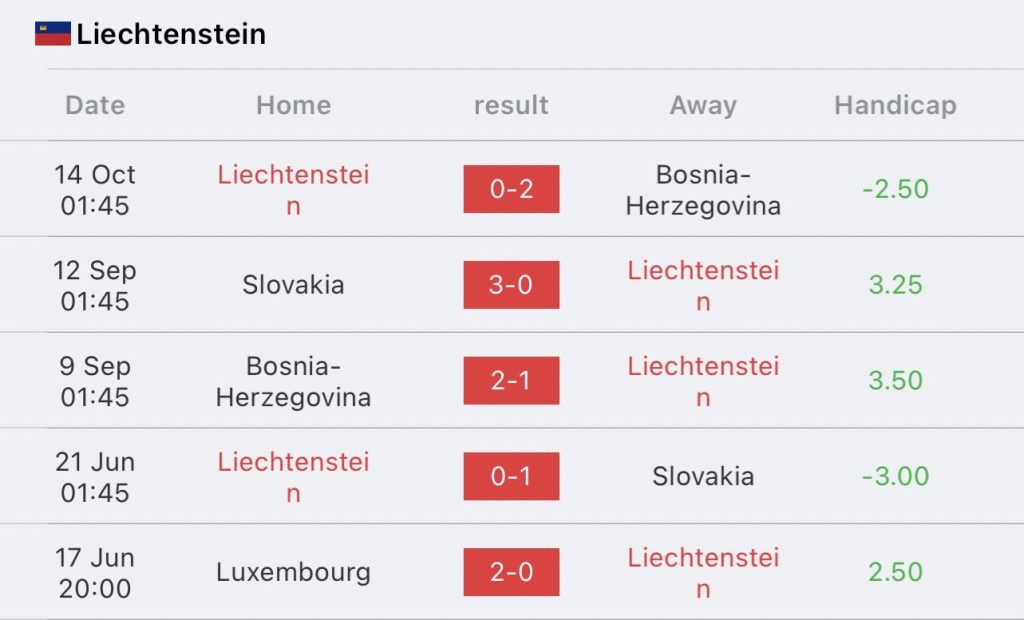This screenshot has width=1024, height=620.
Task: Click the 3.25 handicap value
Action: (x=895, y=285)
